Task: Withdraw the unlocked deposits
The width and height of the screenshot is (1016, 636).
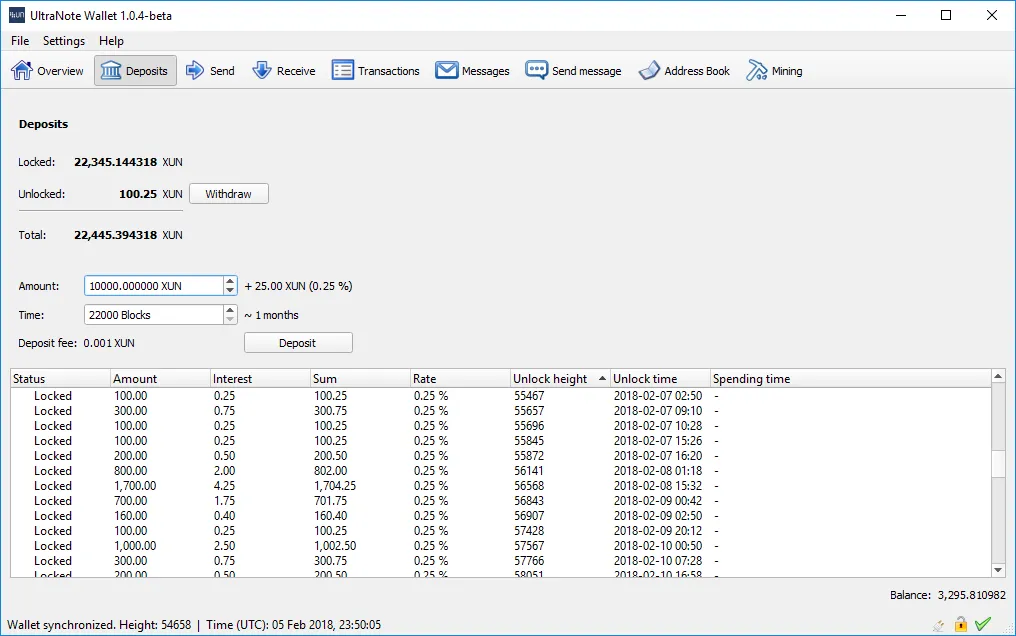Action: coord(229,194)
